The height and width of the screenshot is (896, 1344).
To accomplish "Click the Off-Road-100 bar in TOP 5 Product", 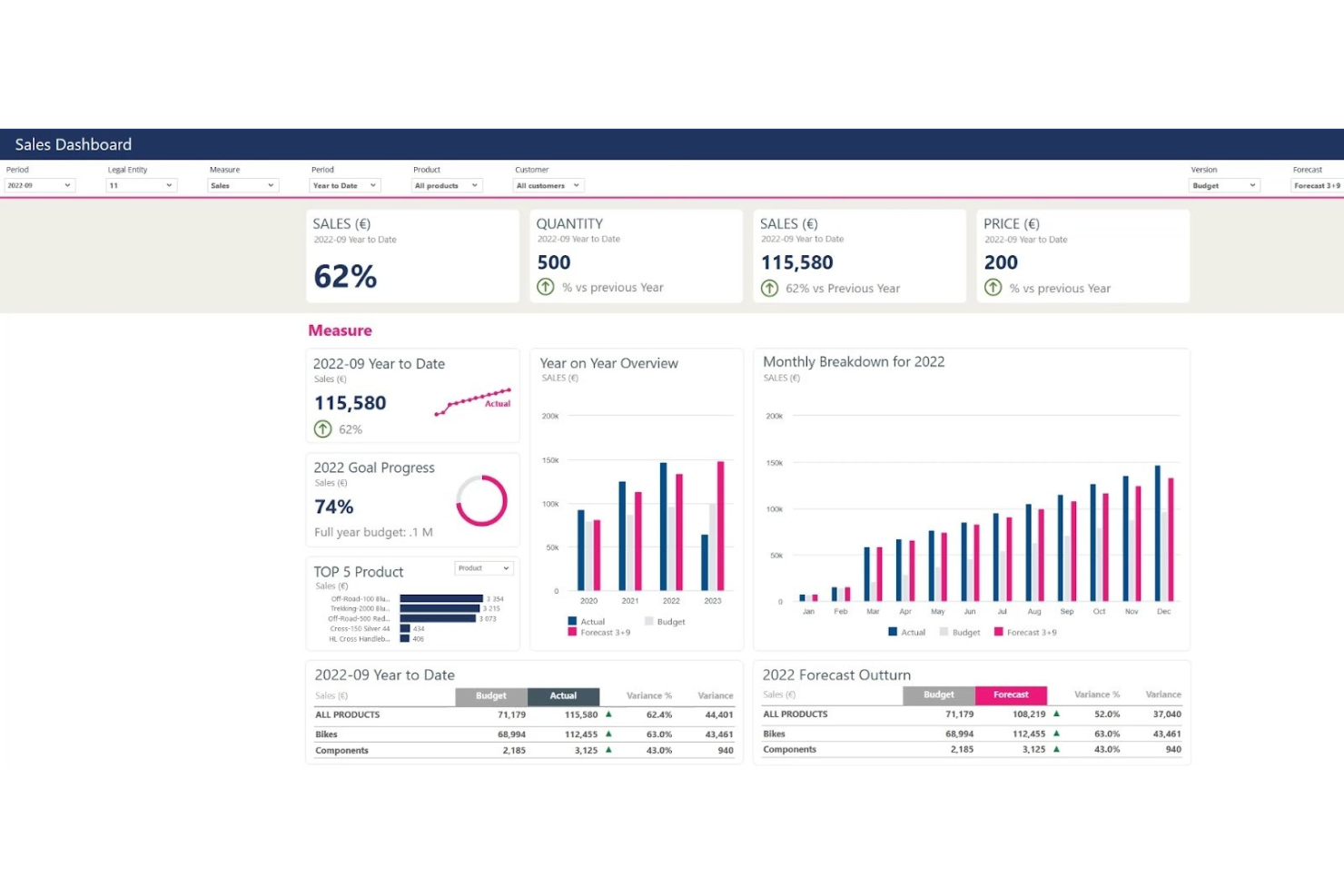I will pos(442,598).
